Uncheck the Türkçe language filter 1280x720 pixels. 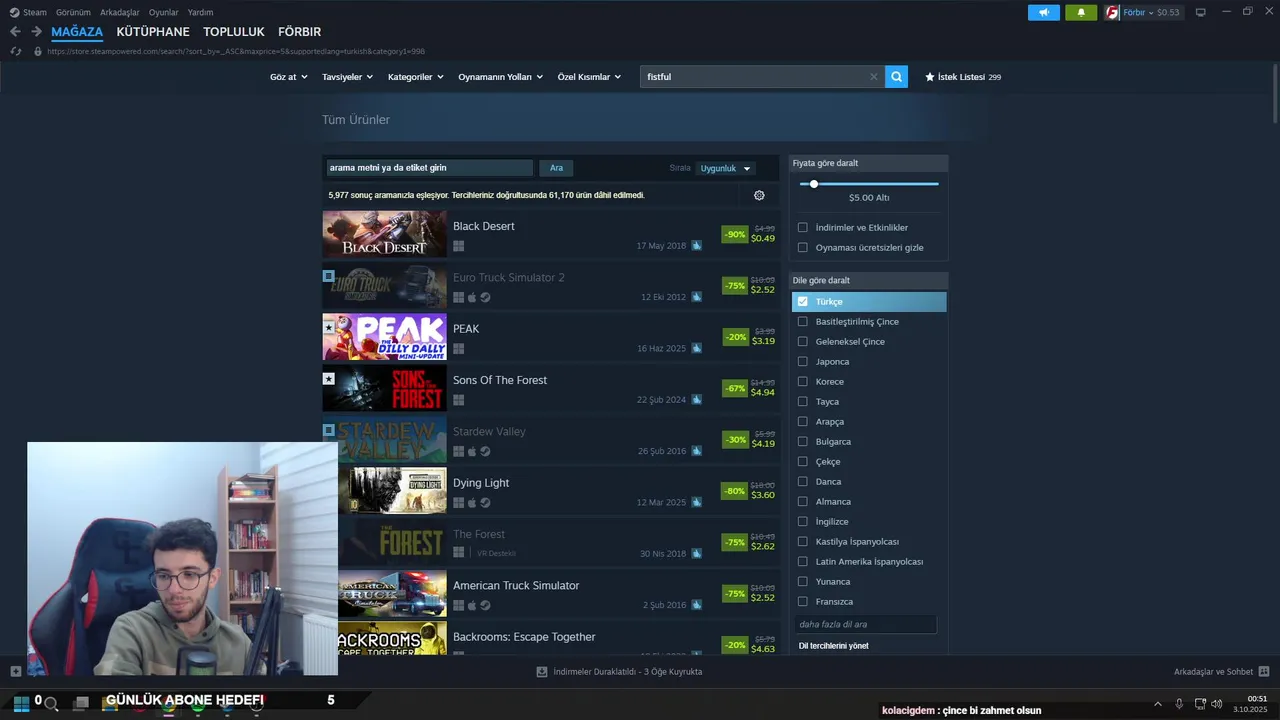[802, 301]
